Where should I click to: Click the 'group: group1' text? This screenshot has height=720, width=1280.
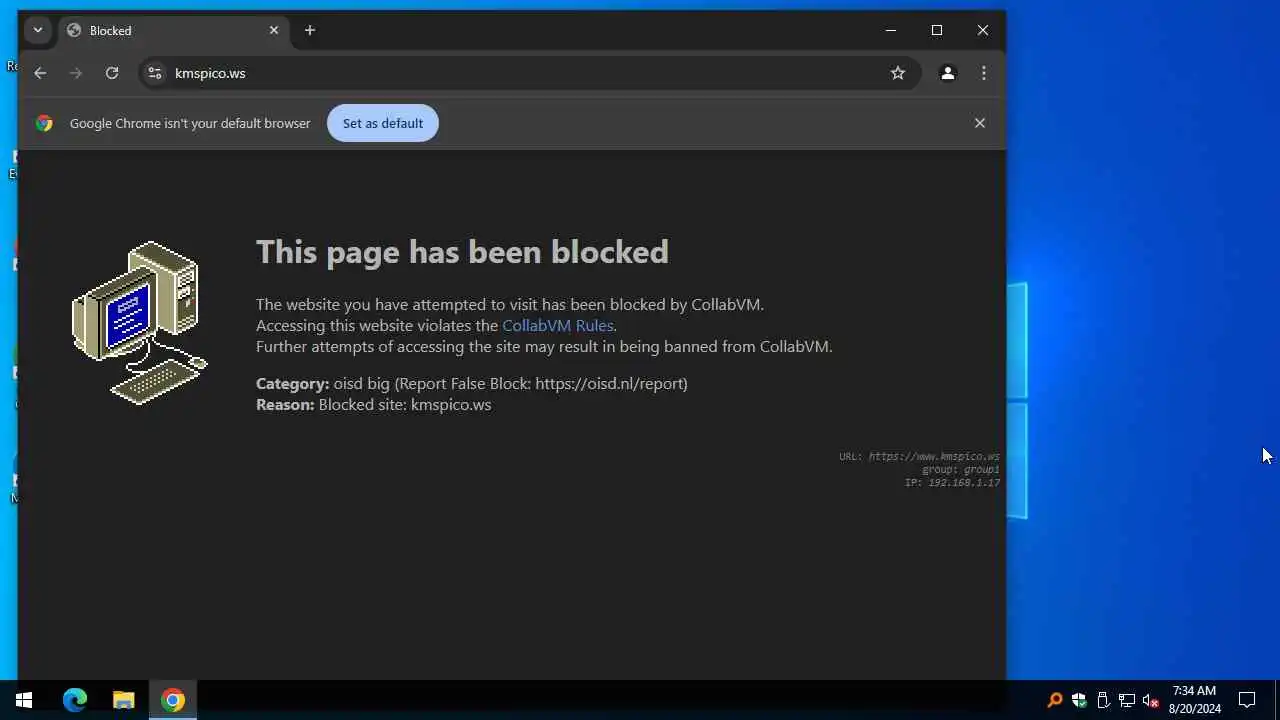click(960, 470)
